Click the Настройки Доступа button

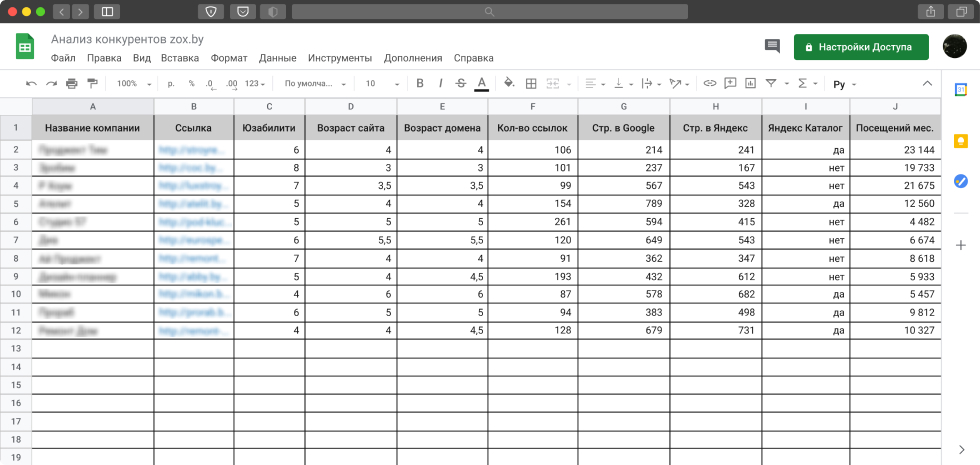(x=861, y=47)
